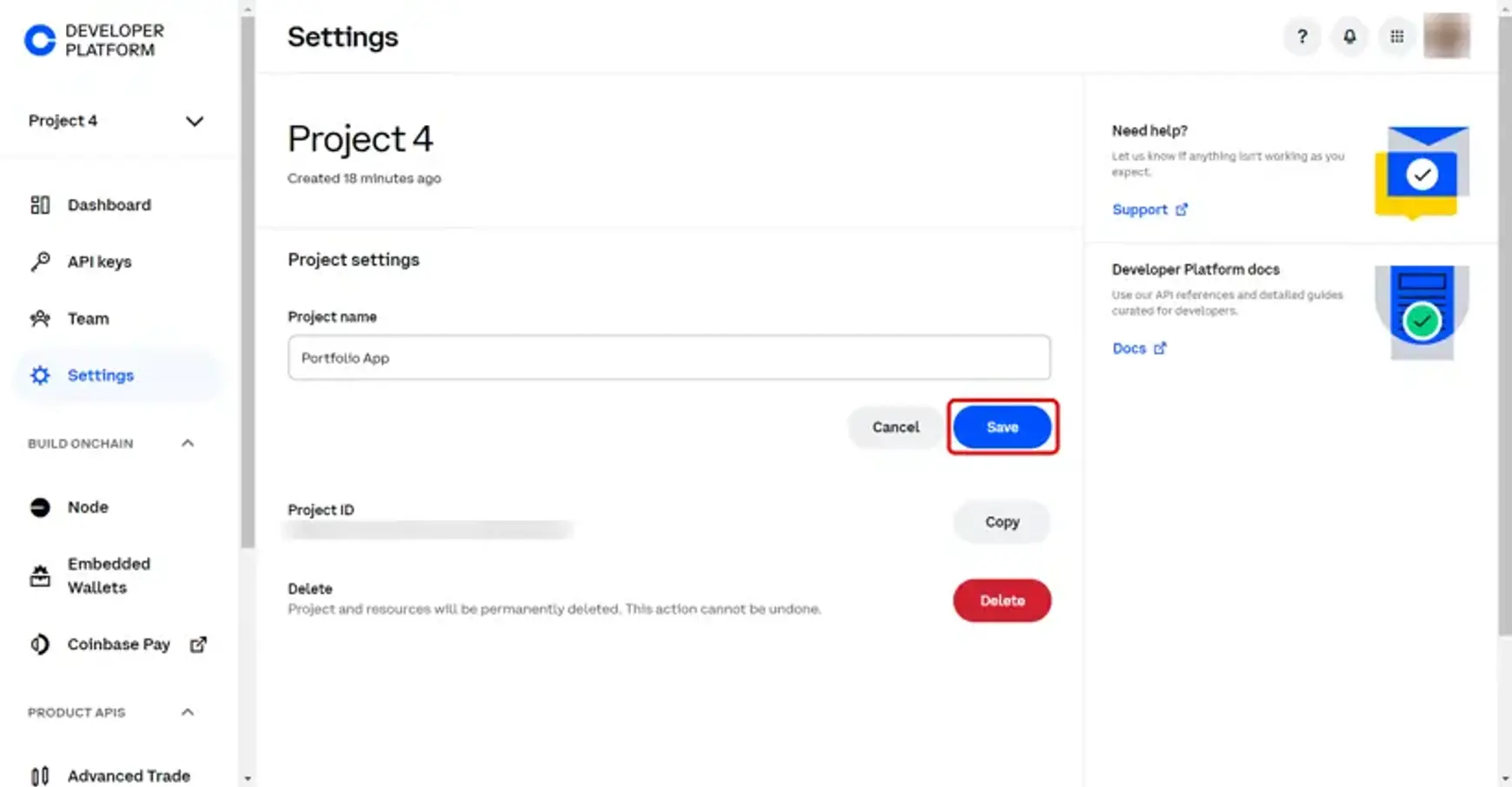Screen dimensions: 1512x787
Task: Open the Developer Platform Docs link
Action: click(x=1130, y=347)
